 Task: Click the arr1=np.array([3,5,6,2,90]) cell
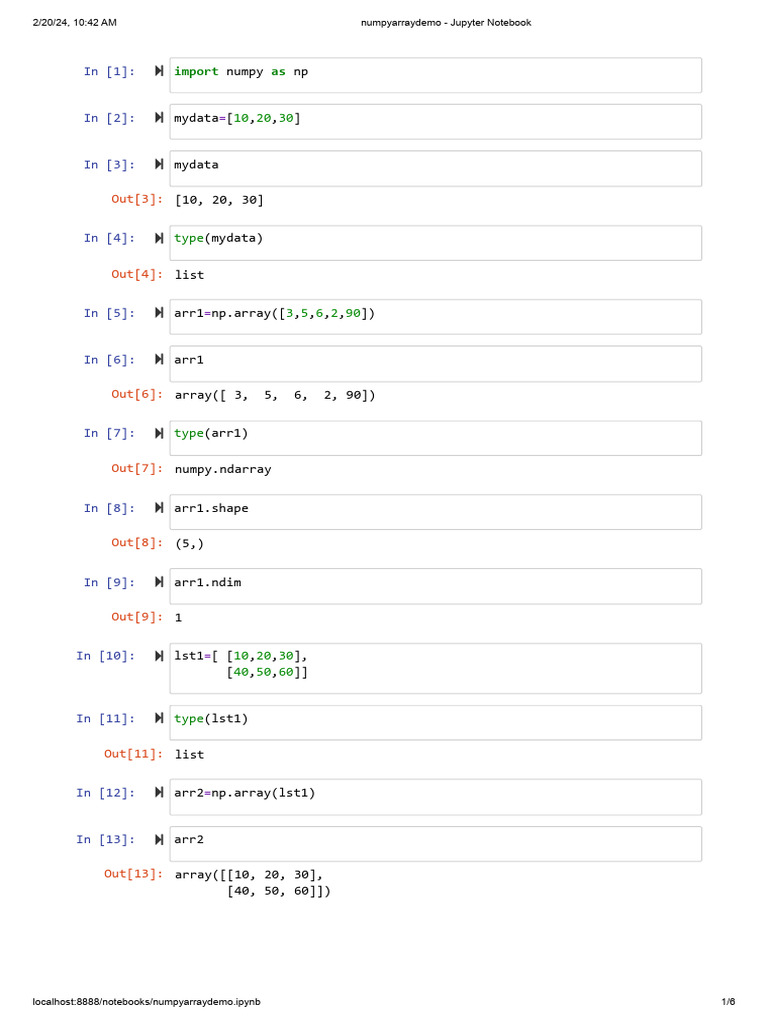[x=436, y=317]
